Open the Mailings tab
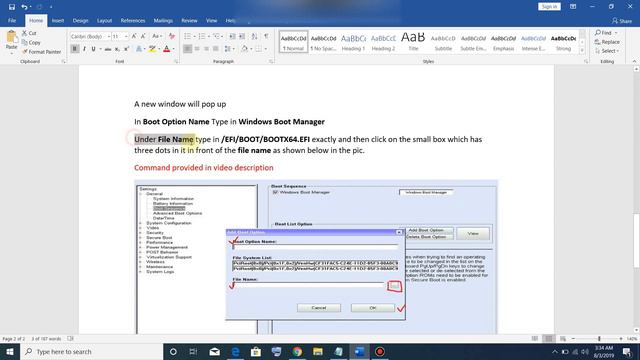This screenshot has width=640, height=360. point(163,20)
